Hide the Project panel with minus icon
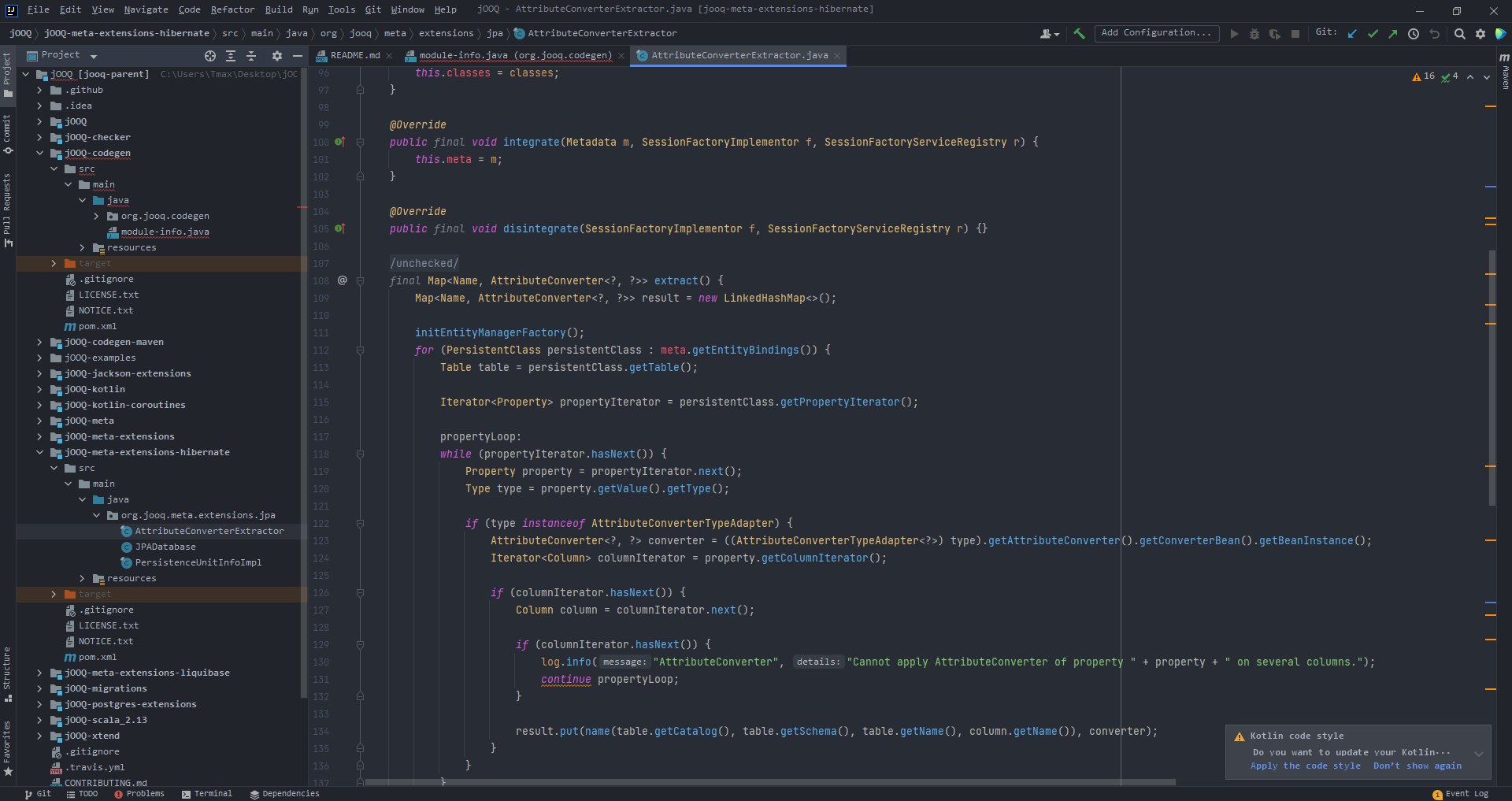The width and height of the screenshot is (1512, 801). 297,56
